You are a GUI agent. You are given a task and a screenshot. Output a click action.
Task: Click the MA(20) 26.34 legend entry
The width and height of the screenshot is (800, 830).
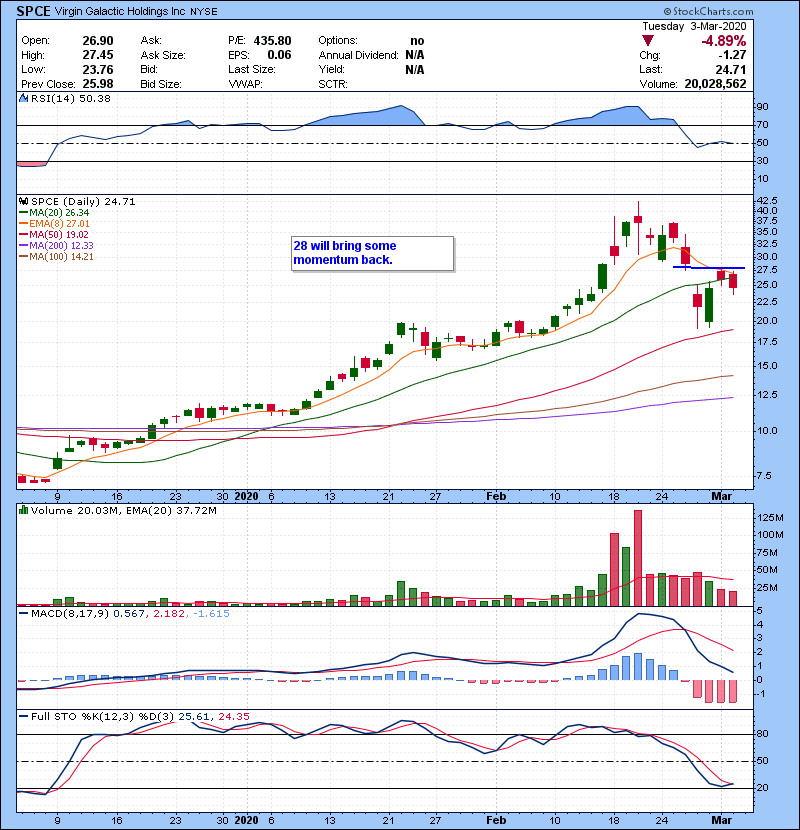[x=55, y=213]
